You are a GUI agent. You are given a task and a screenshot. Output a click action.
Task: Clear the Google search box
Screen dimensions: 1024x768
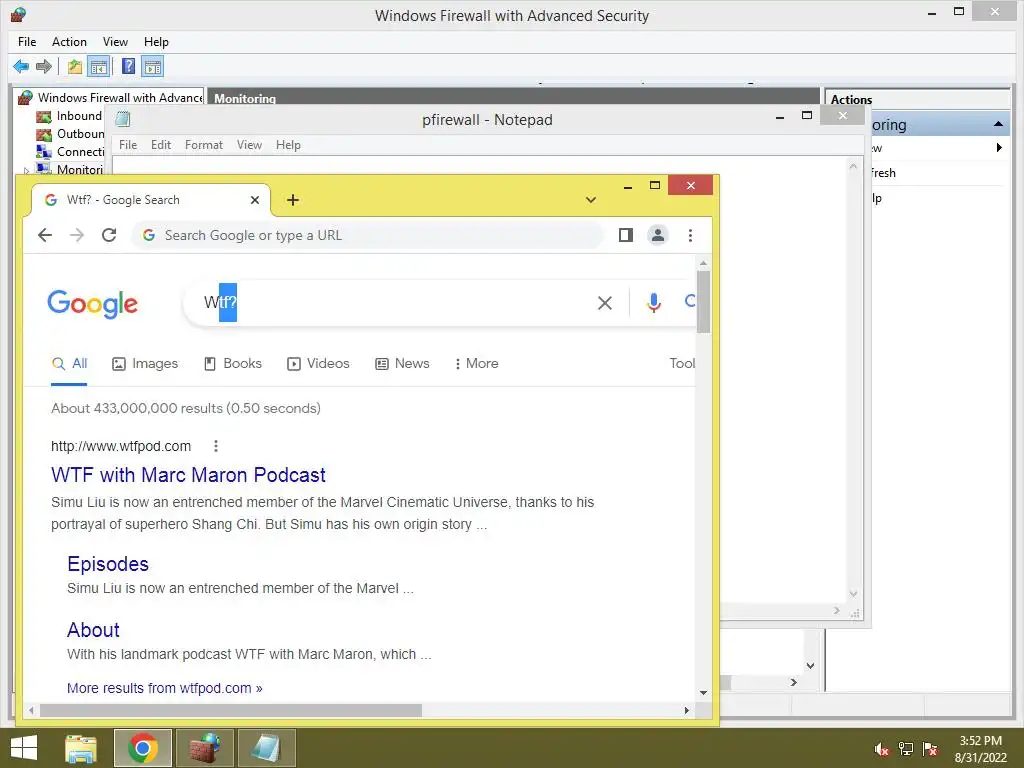coord(605,302)
